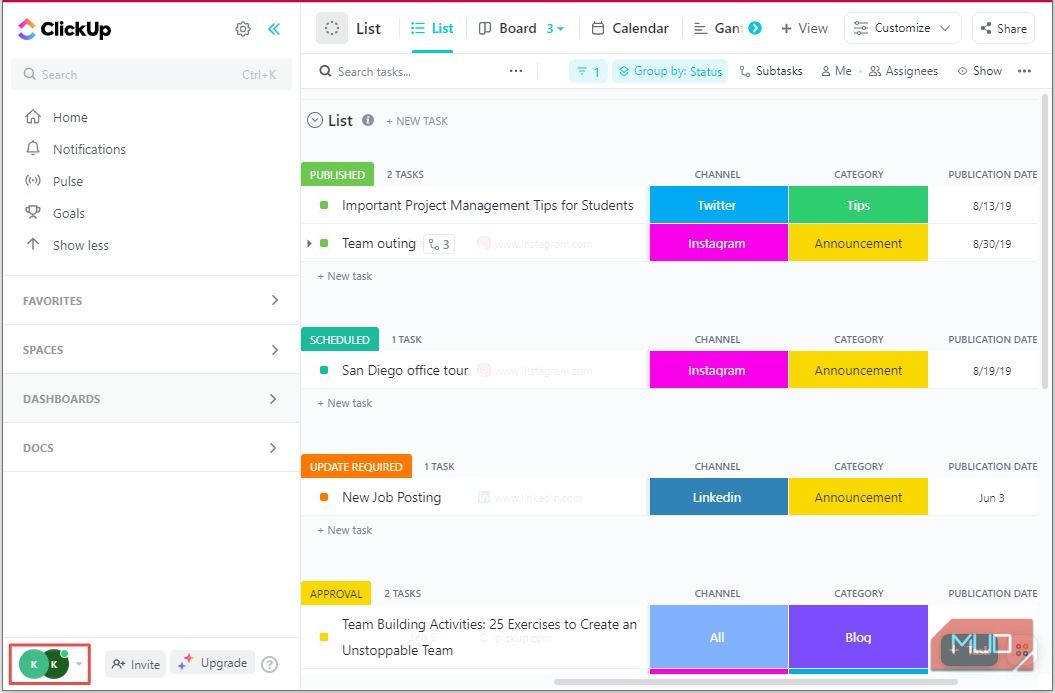Expand the Team outing subtasks arrow

(x=310, y=243)
